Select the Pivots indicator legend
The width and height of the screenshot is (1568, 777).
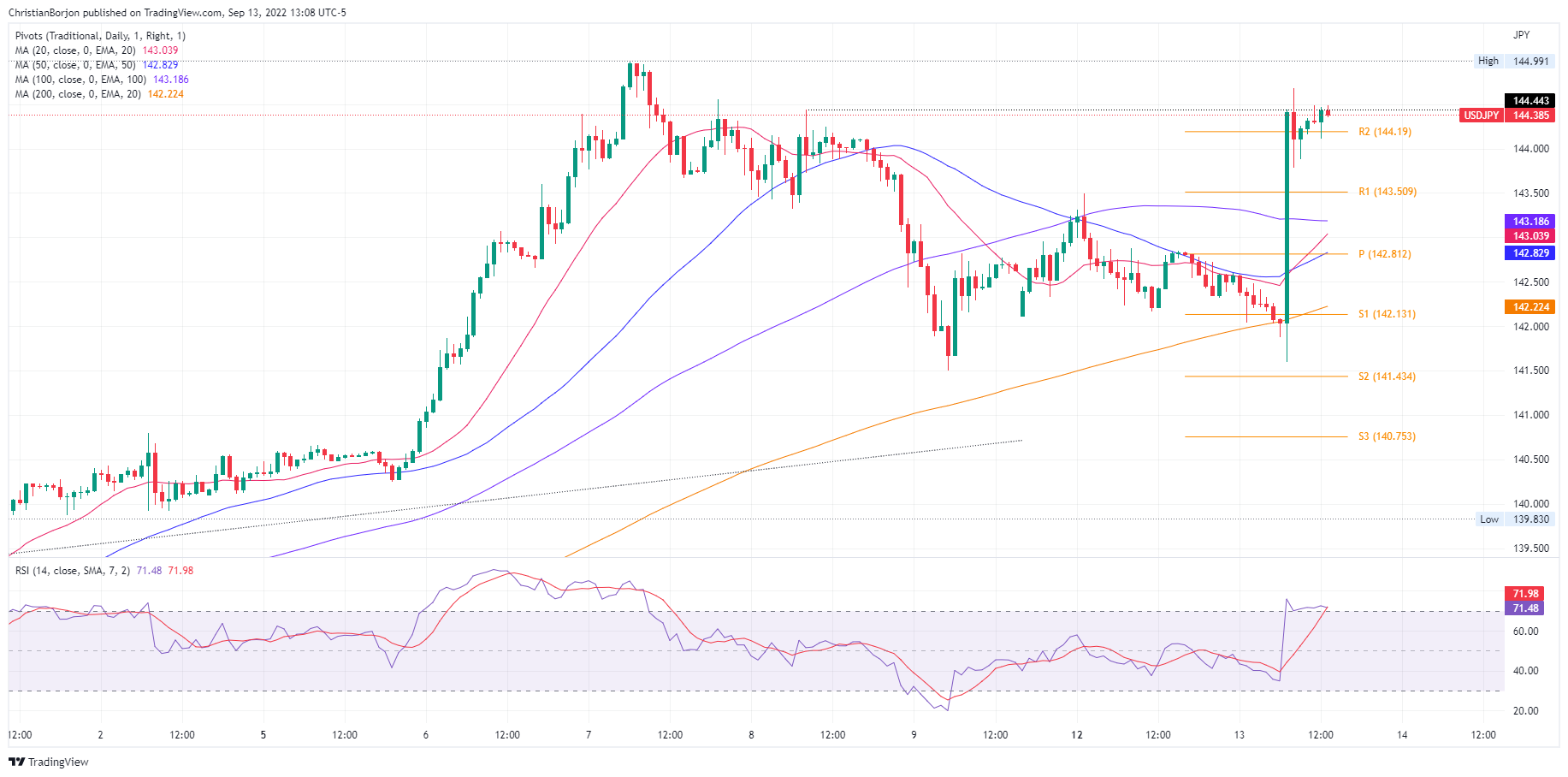tap(100, 36)
